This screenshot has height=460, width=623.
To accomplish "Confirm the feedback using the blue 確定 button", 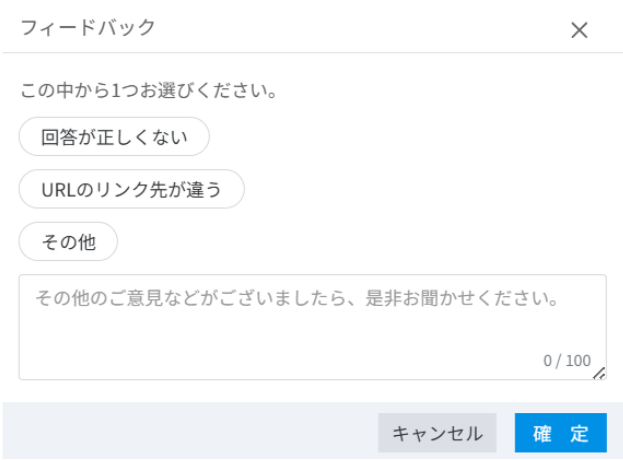I will [560, 433].
